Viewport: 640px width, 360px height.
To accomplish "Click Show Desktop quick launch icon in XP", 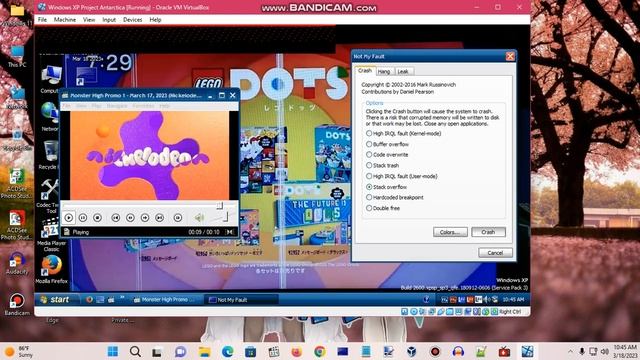I will point(100,300).
